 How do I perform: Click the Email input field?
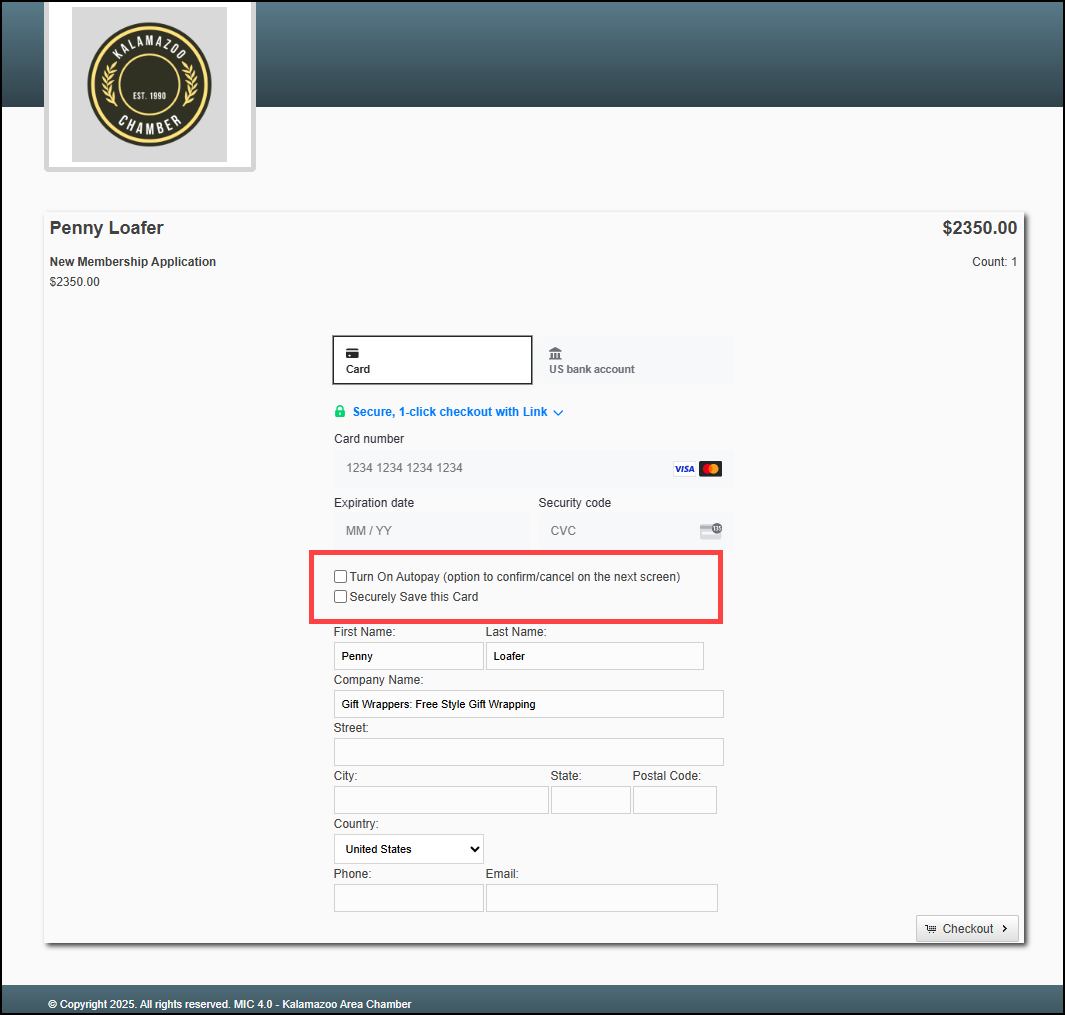coord(601,898)
